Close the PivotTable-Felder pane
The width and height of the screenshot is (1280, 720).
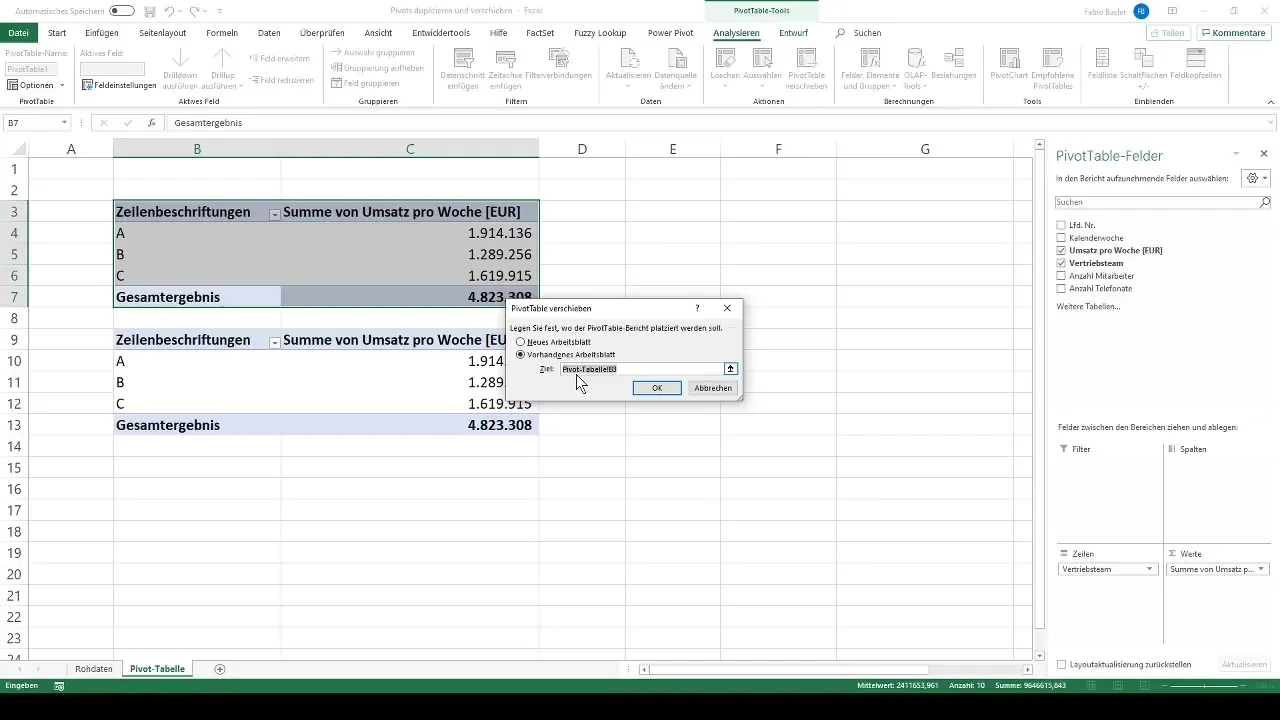[1264, 154]
